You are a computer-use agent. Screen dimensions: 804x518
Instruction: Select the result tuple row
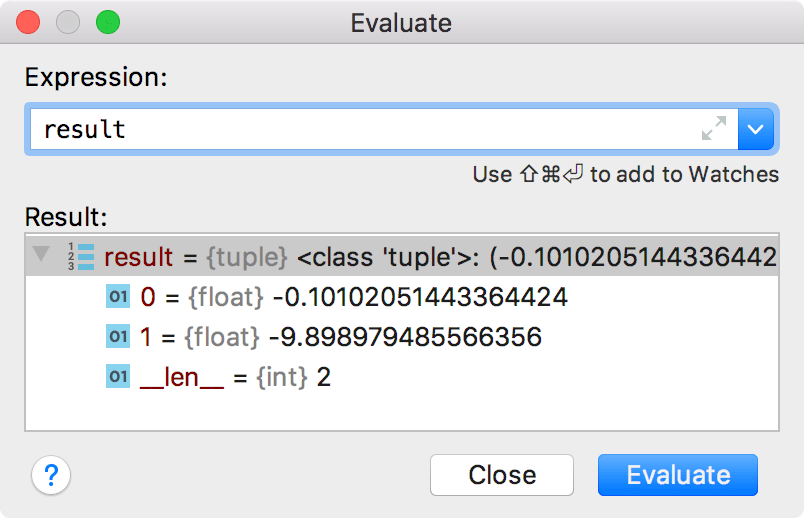pyautogui.click(x=402, y=256)
